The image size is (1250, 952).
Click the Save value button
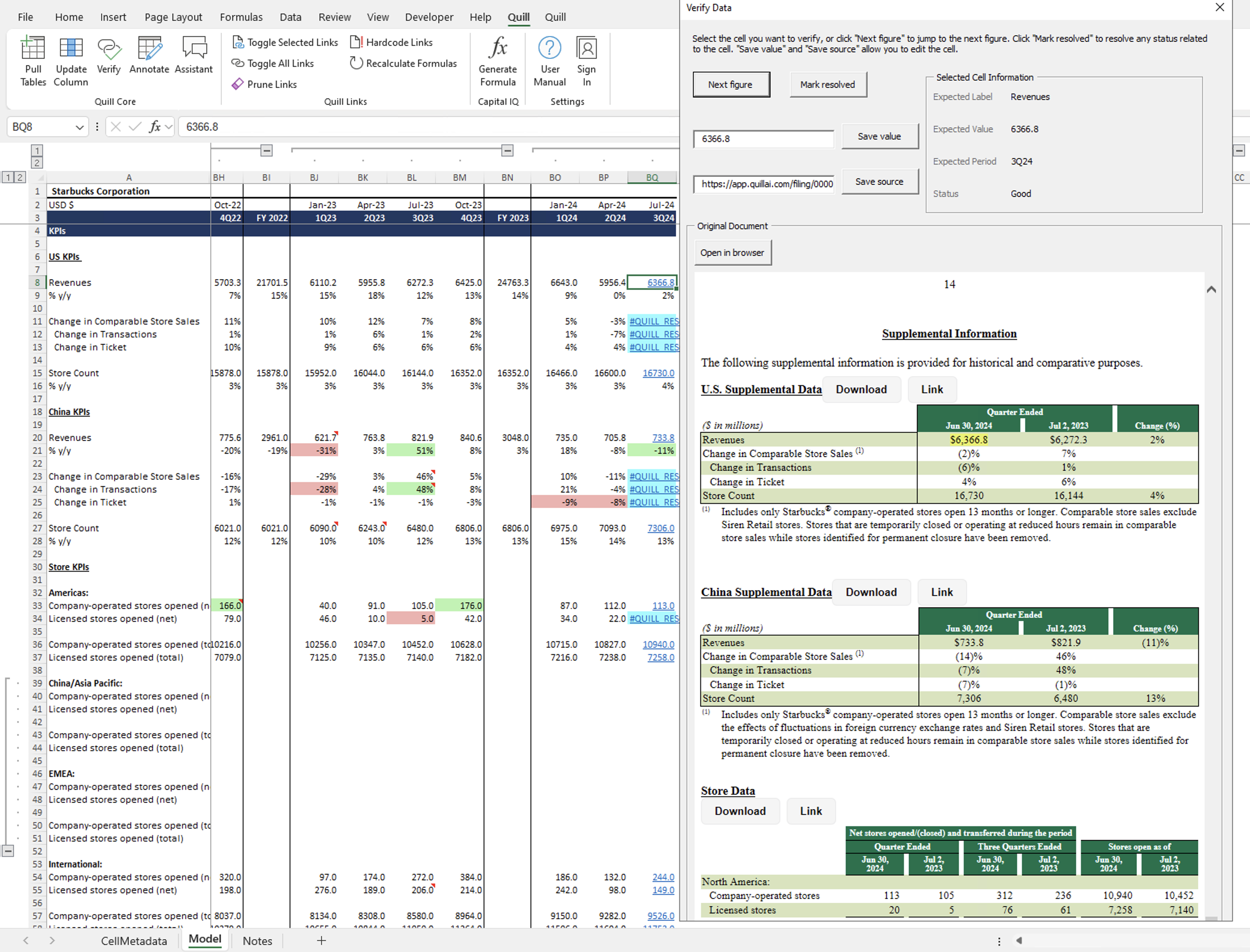879,137
